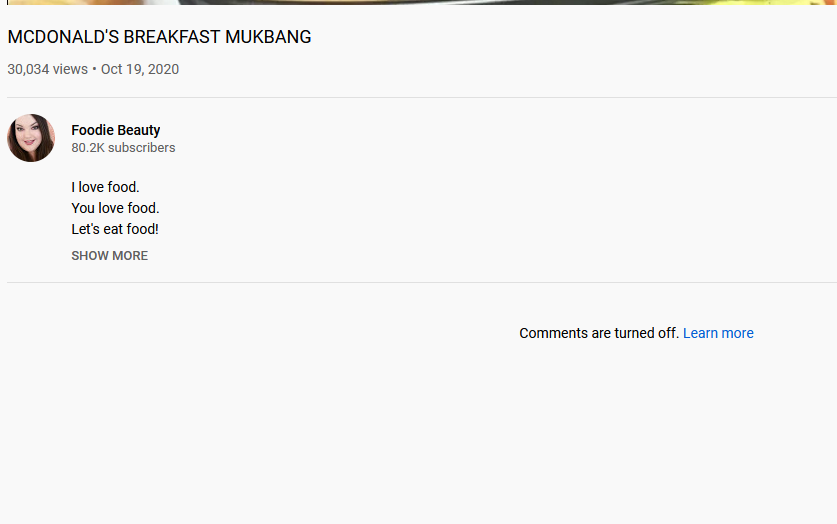837x524 pixels.
Task: Click the 30,034 views count
Action: pyautogui.click(x=48, y=69)
